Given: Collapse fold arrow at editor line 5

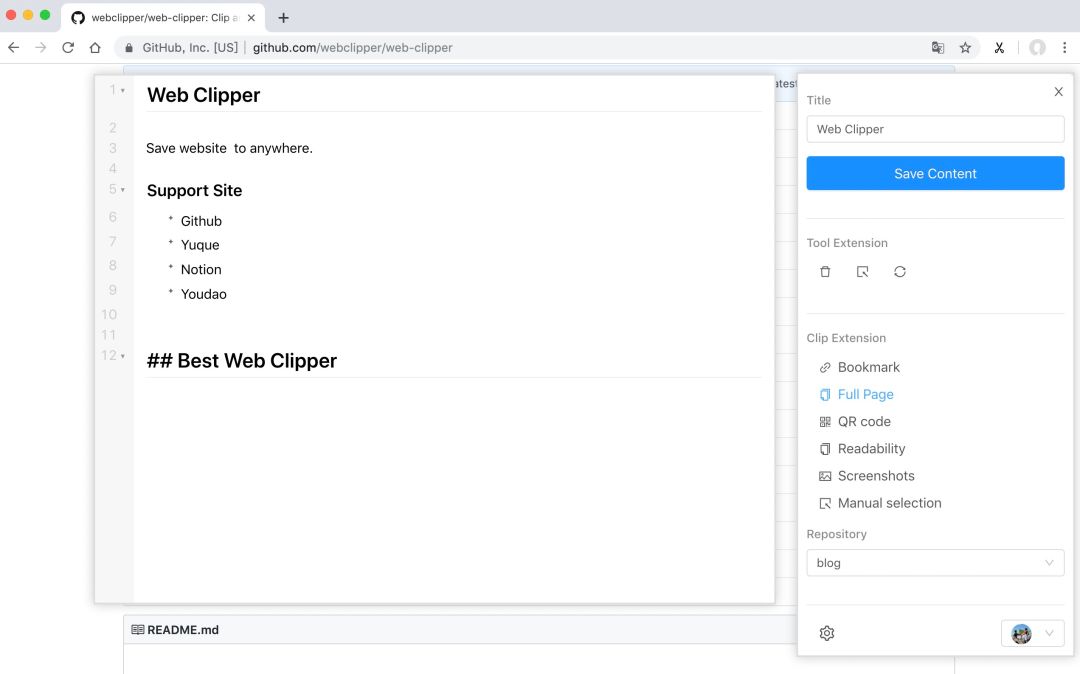Looking at the screenshot, I should pyautogui.click(x=123, y=190).
